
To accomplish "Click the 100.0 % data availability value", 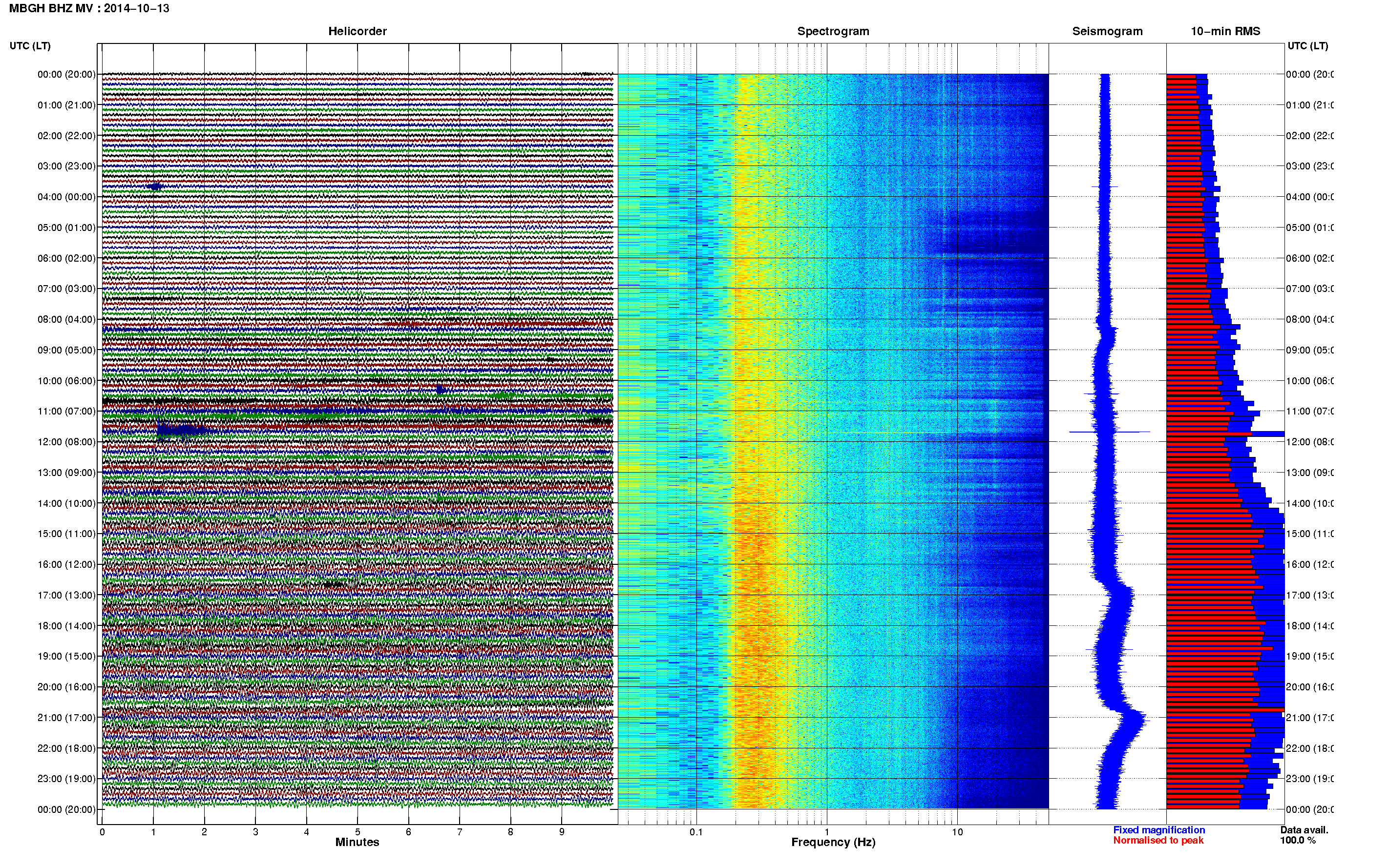I will point(1298,841).
